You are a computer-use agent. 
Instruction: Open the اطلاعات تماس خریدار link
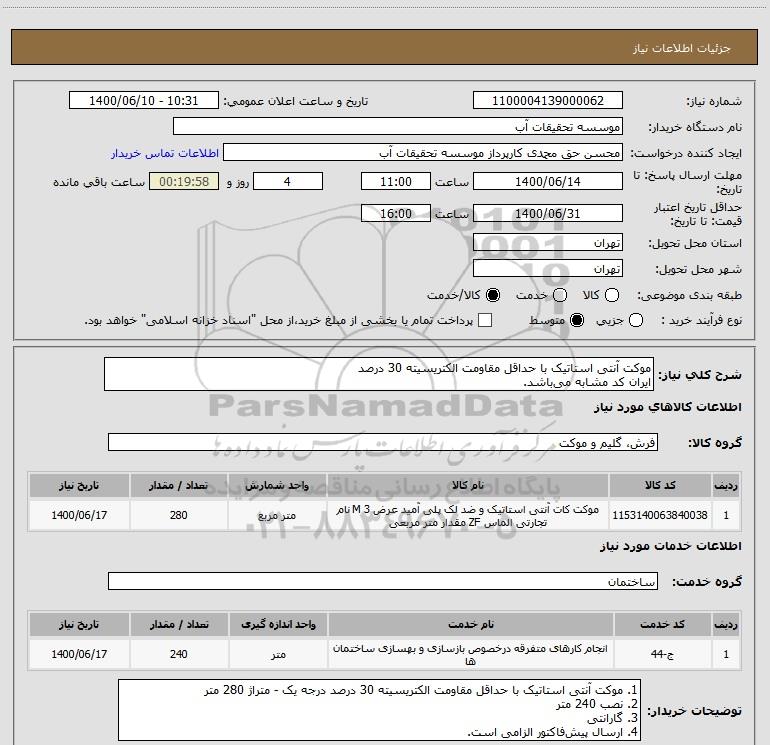tap(165, 153)
